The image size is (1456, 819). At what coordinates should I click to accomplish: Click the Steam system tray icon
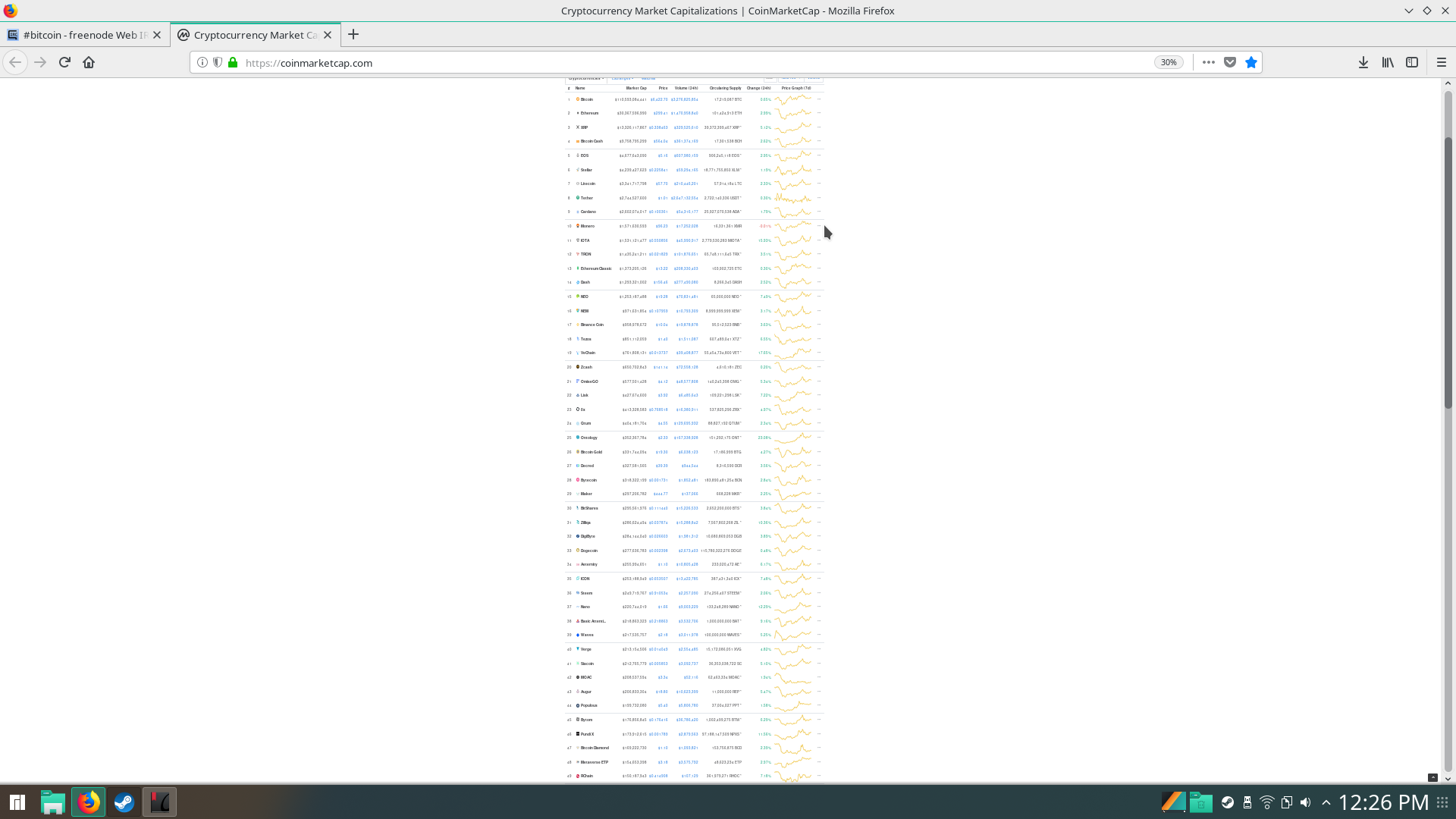coord(1228,802)
